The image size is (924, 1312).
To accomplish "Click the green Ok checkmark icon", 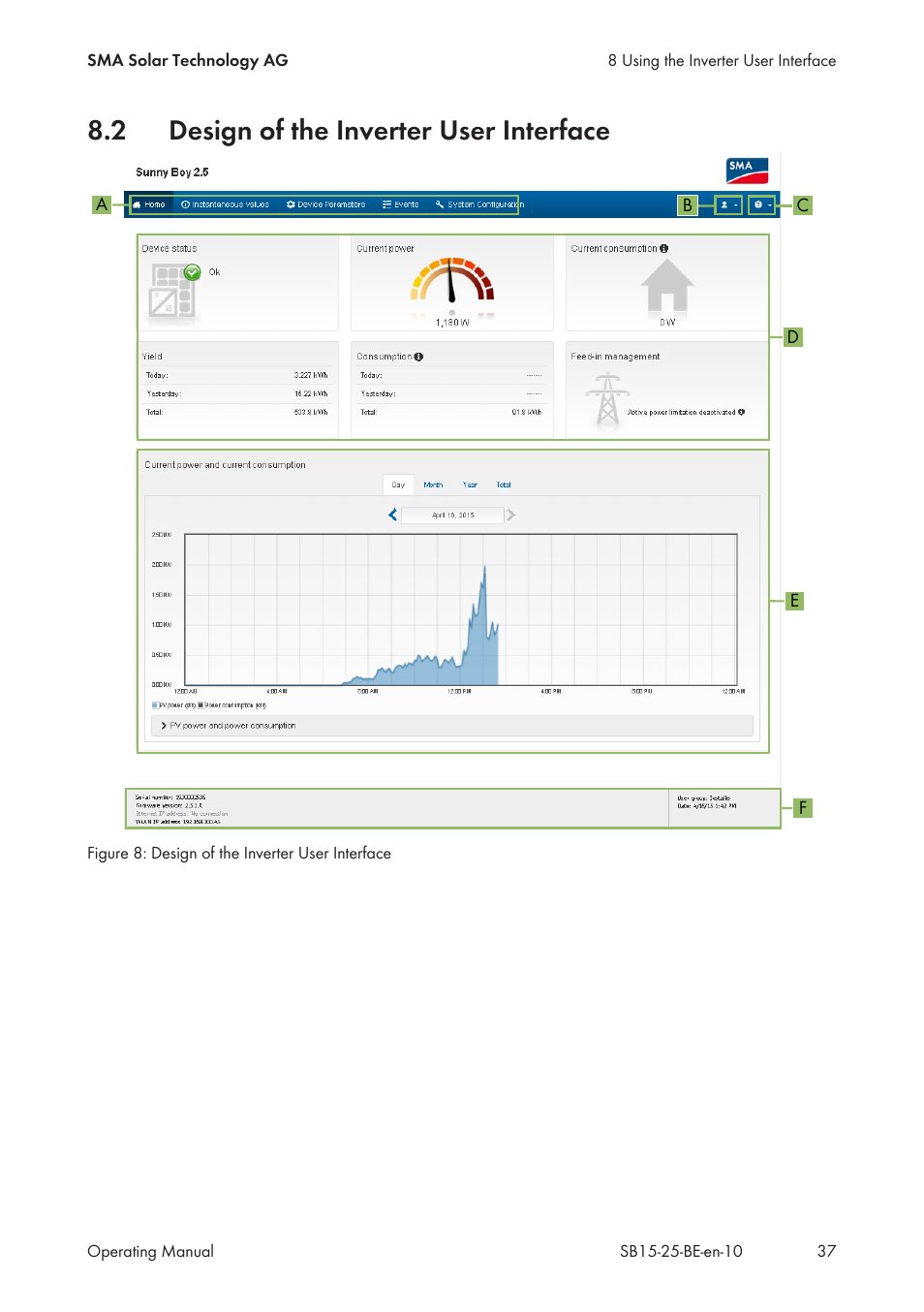I will [x=193, y=272].
